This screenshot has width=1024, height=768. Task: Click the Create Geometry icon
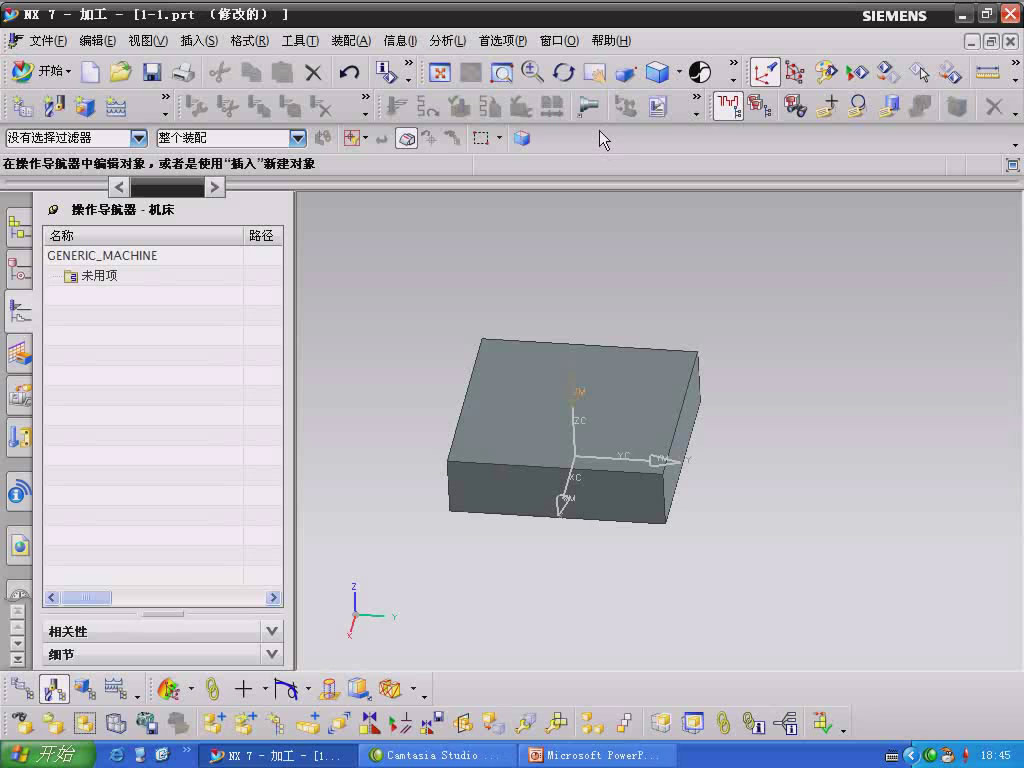pos(84,106)
